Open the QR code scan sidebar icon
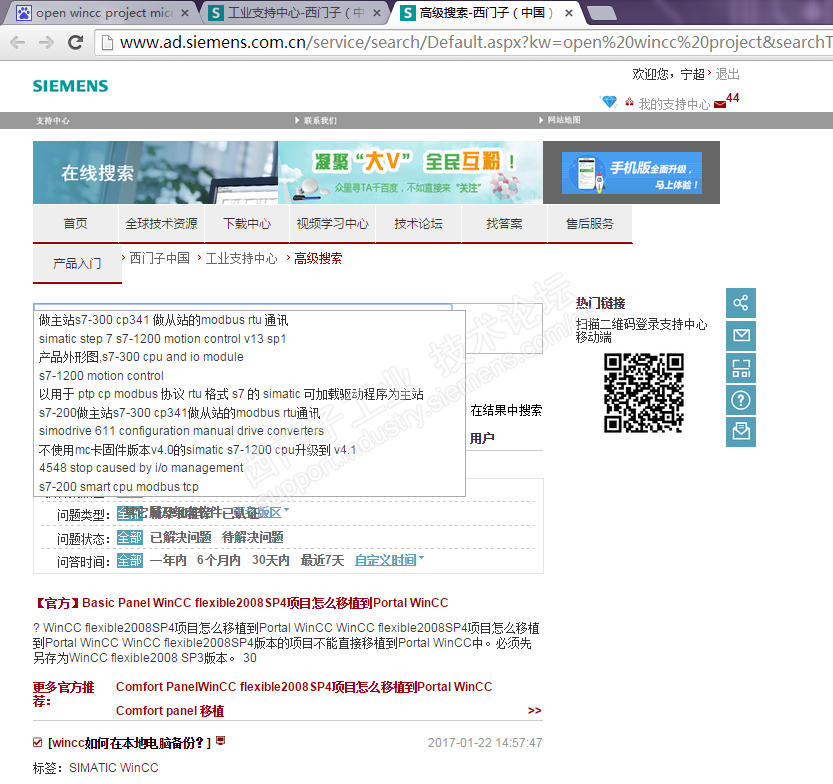 741,368
